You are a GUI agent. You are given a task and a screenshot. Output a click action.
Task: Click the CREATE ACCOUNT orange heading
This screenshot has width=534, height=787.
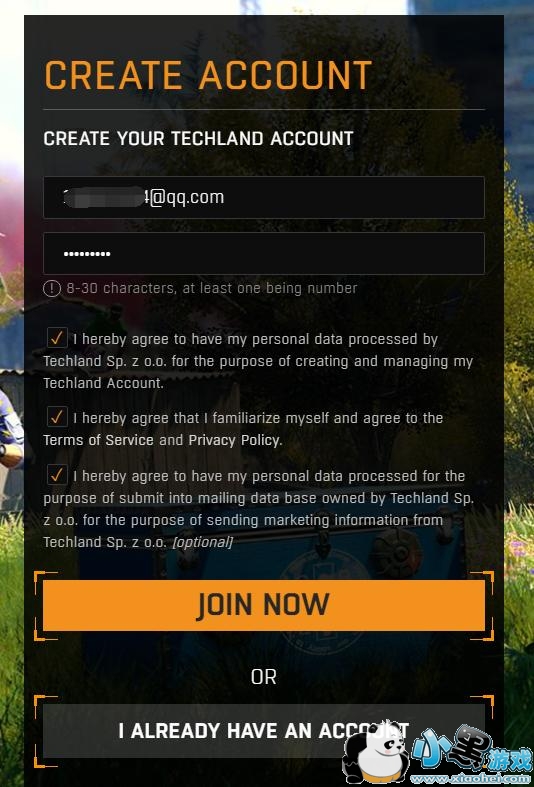coord(208,75)
